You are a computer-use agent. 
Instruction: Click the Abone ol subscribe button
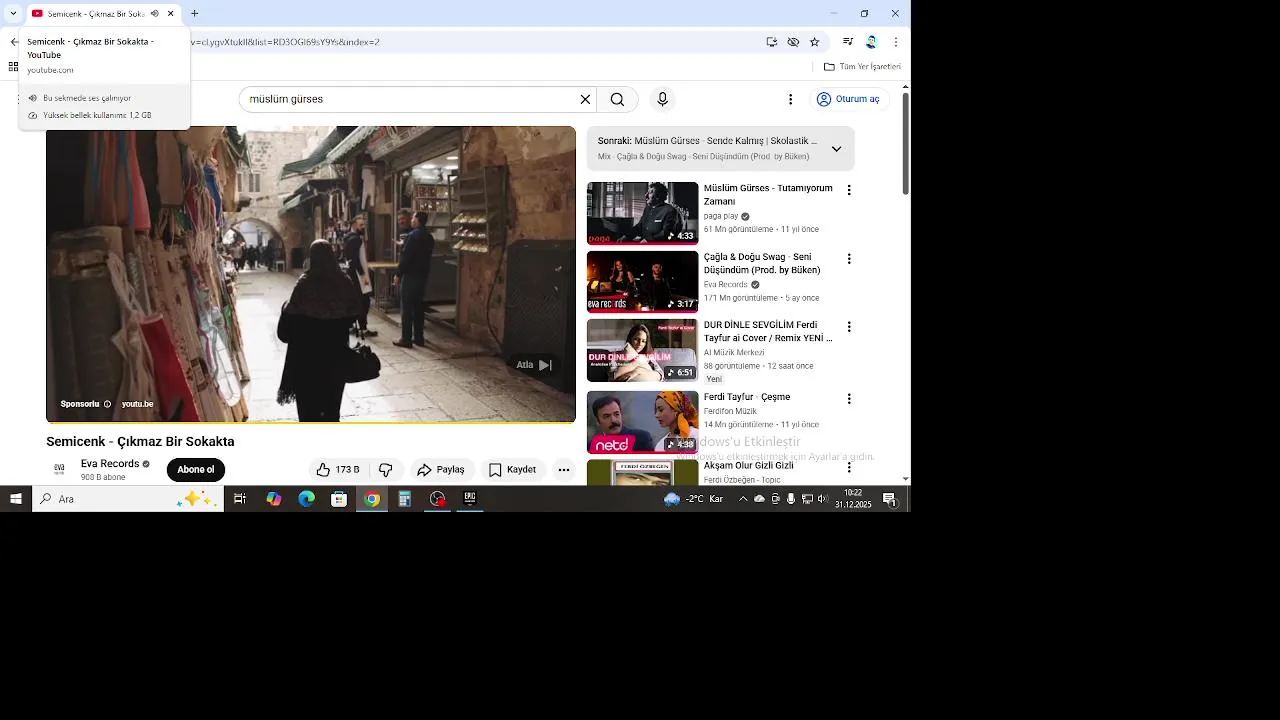click(196, 470)
